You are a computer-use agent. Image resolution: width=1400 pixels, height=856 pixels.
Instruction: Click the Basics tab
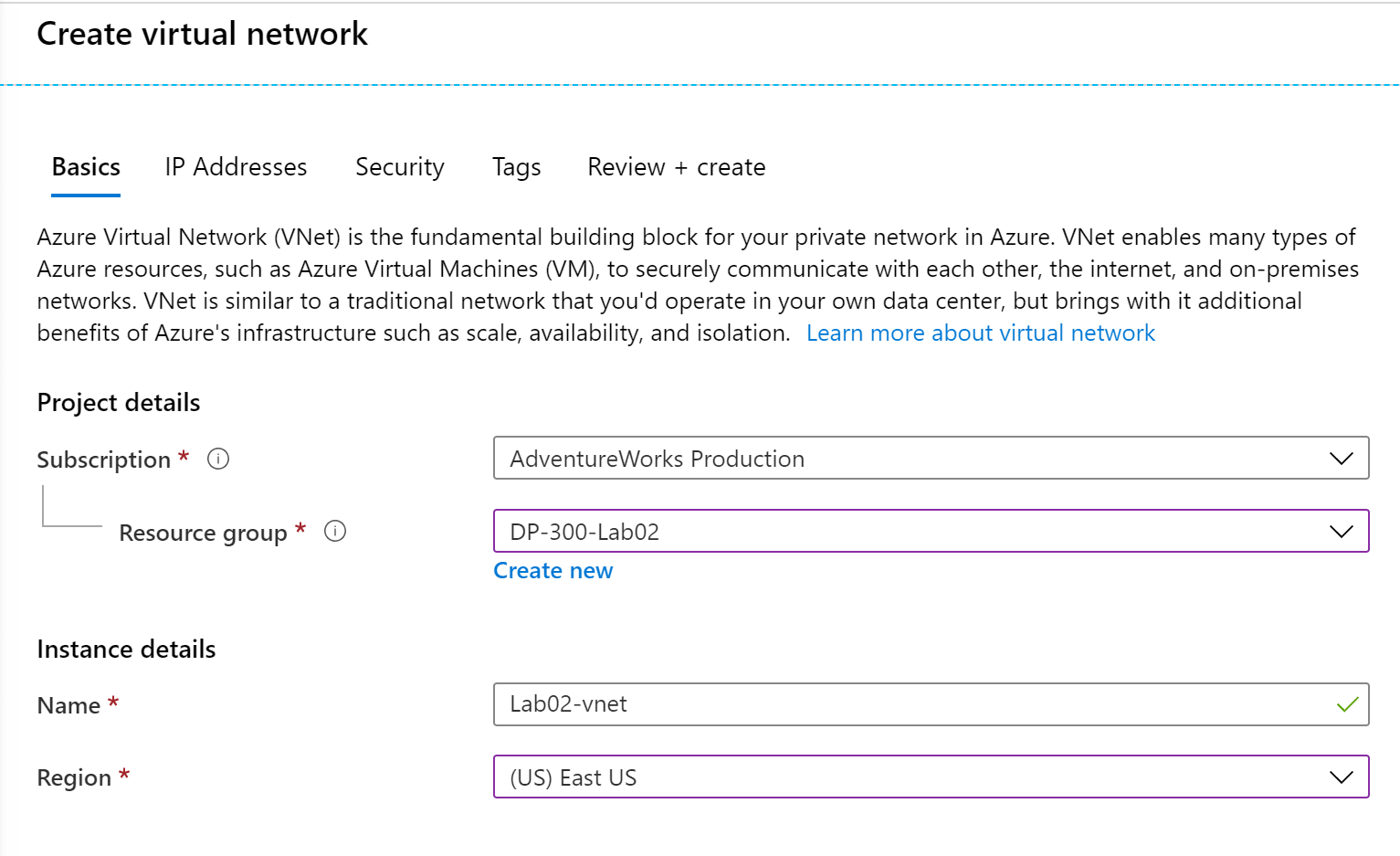click(x=85, y=166)
